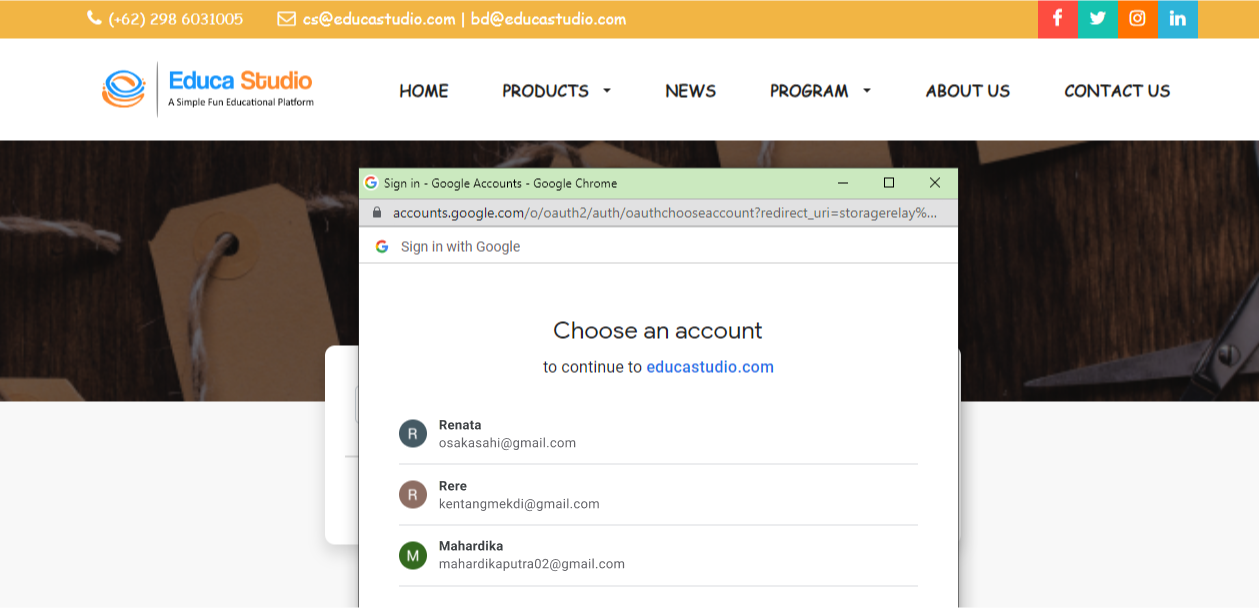Click the envelope email icon
The image size is (1259, 608).
(x=286, y=19)
